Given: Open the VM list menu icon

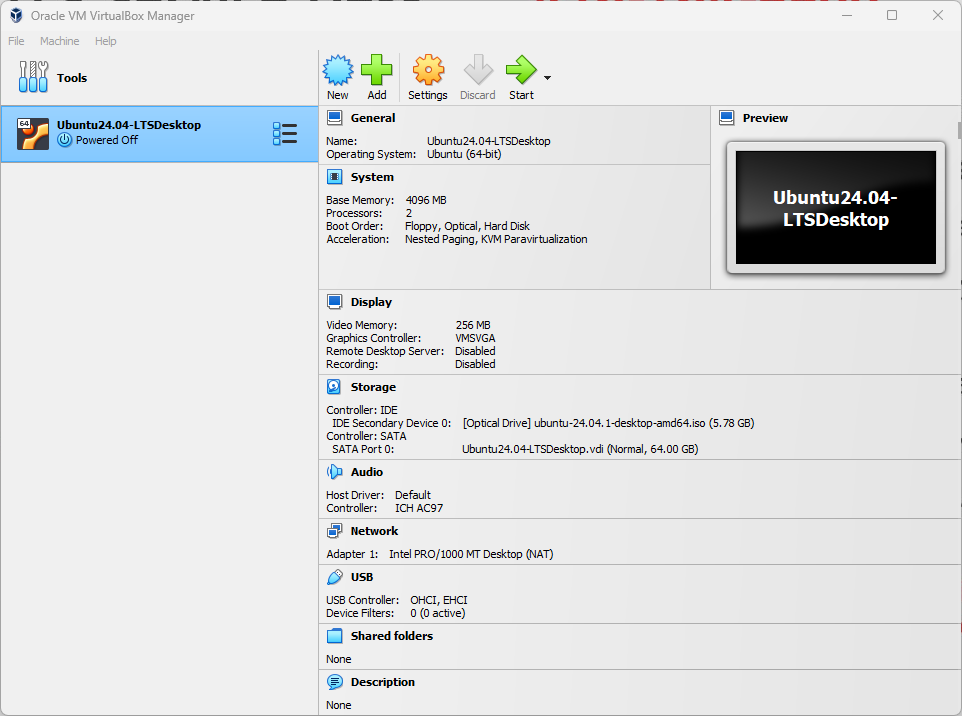Looking at the screenshot, I should click(x=285, y=134).
